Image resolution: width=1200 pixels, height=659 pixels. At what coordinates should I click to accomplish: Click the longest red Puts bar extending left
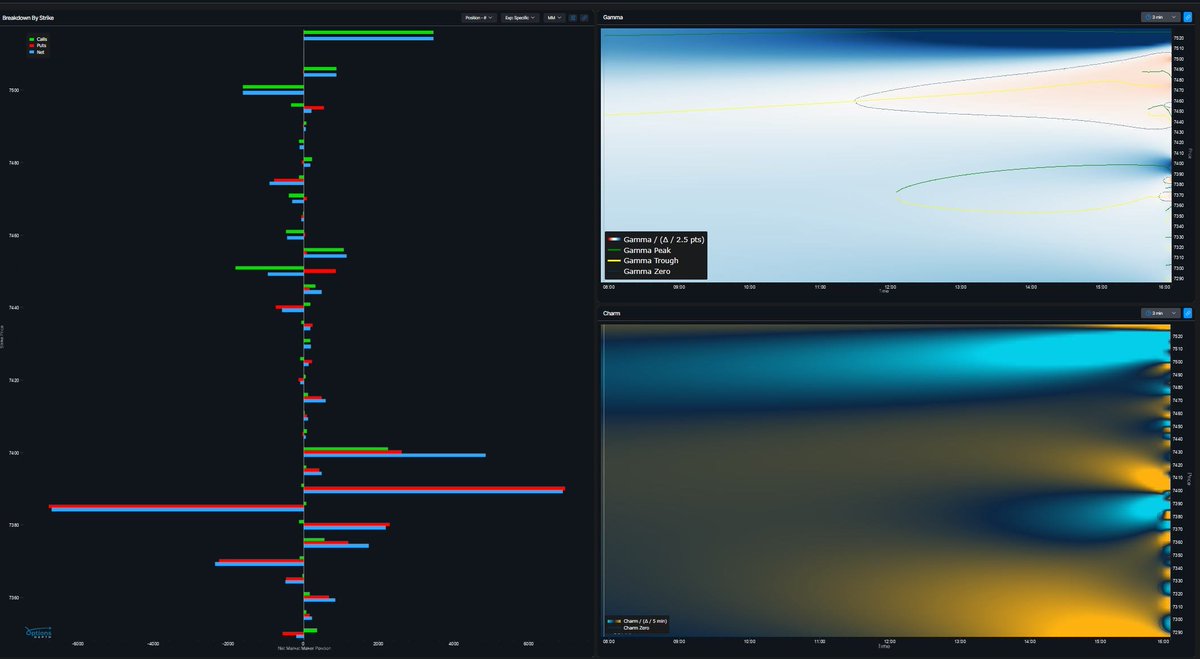[176, 506]
